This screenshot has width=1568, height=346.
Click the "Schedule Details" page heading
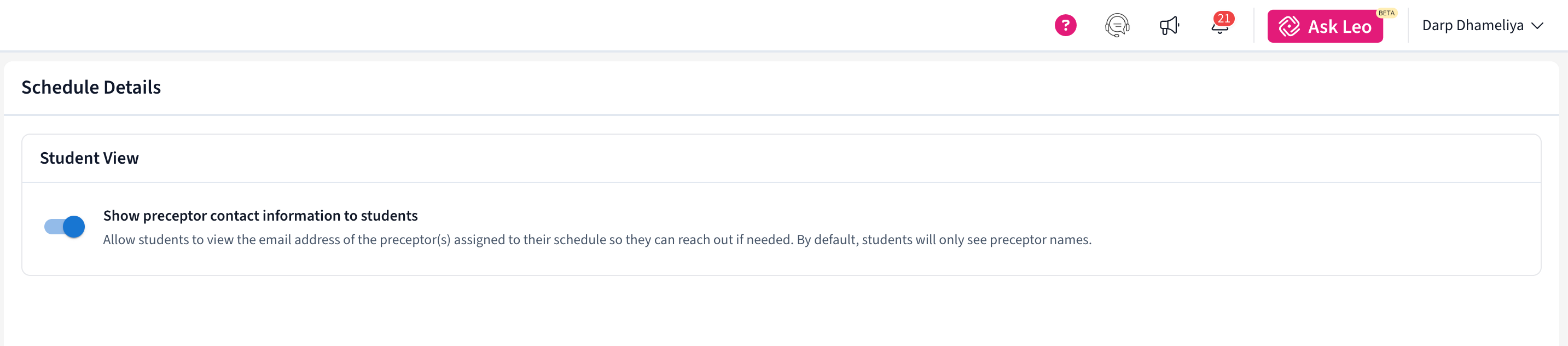pyautogui.click(x=91, y=87)
